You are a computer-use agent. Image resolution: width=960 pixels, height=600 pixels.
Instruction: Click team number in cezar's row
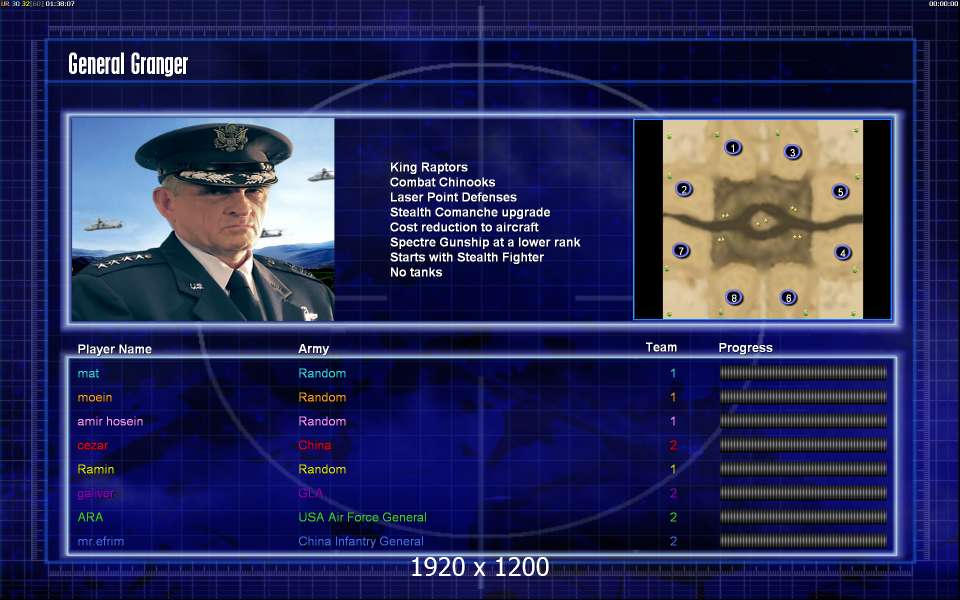point(673,445)
